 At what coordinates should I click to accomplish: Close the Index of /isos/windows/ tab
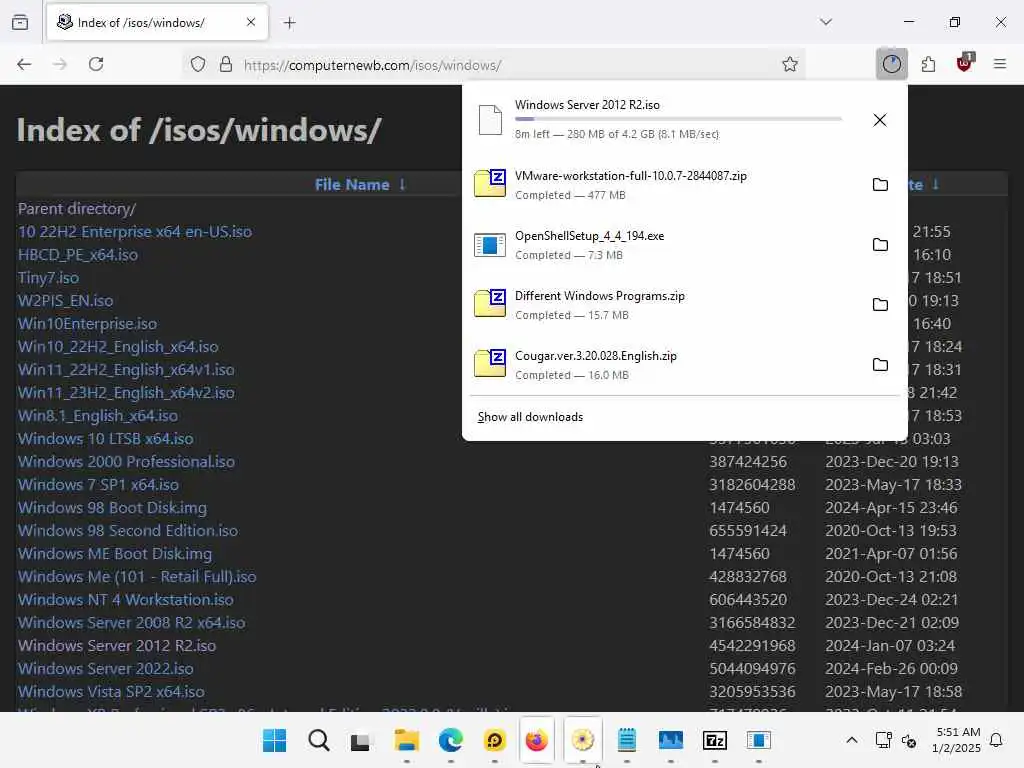click(x=251, y=22)
